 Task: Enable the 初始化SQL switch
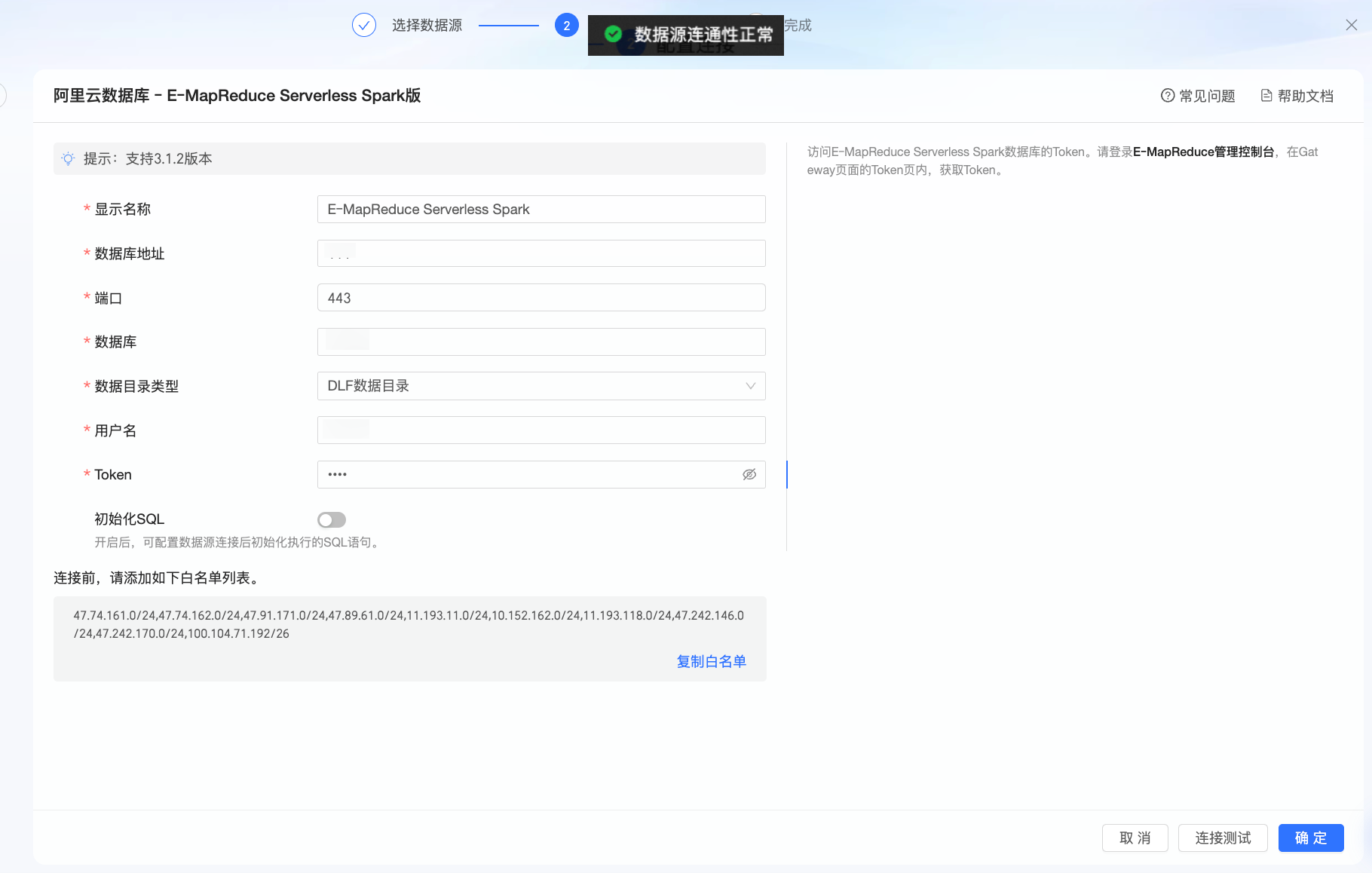(x=332, y=519)
